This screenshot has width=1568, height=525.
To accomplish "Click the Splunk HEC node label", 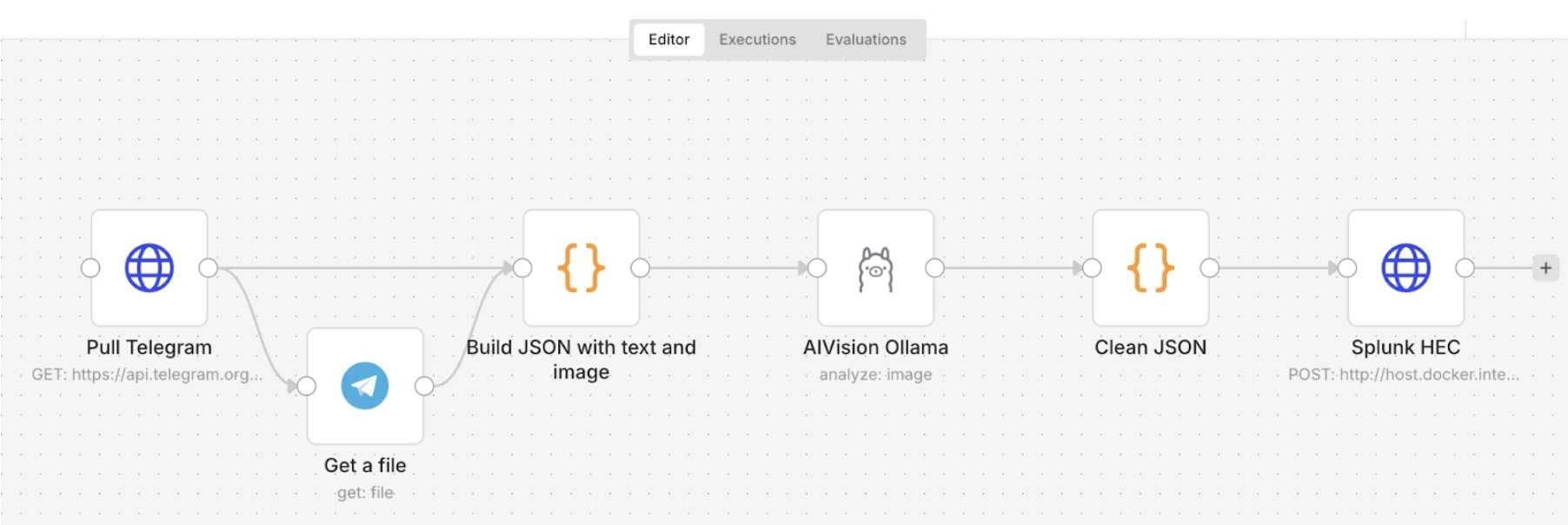I will click(1405, 348).
